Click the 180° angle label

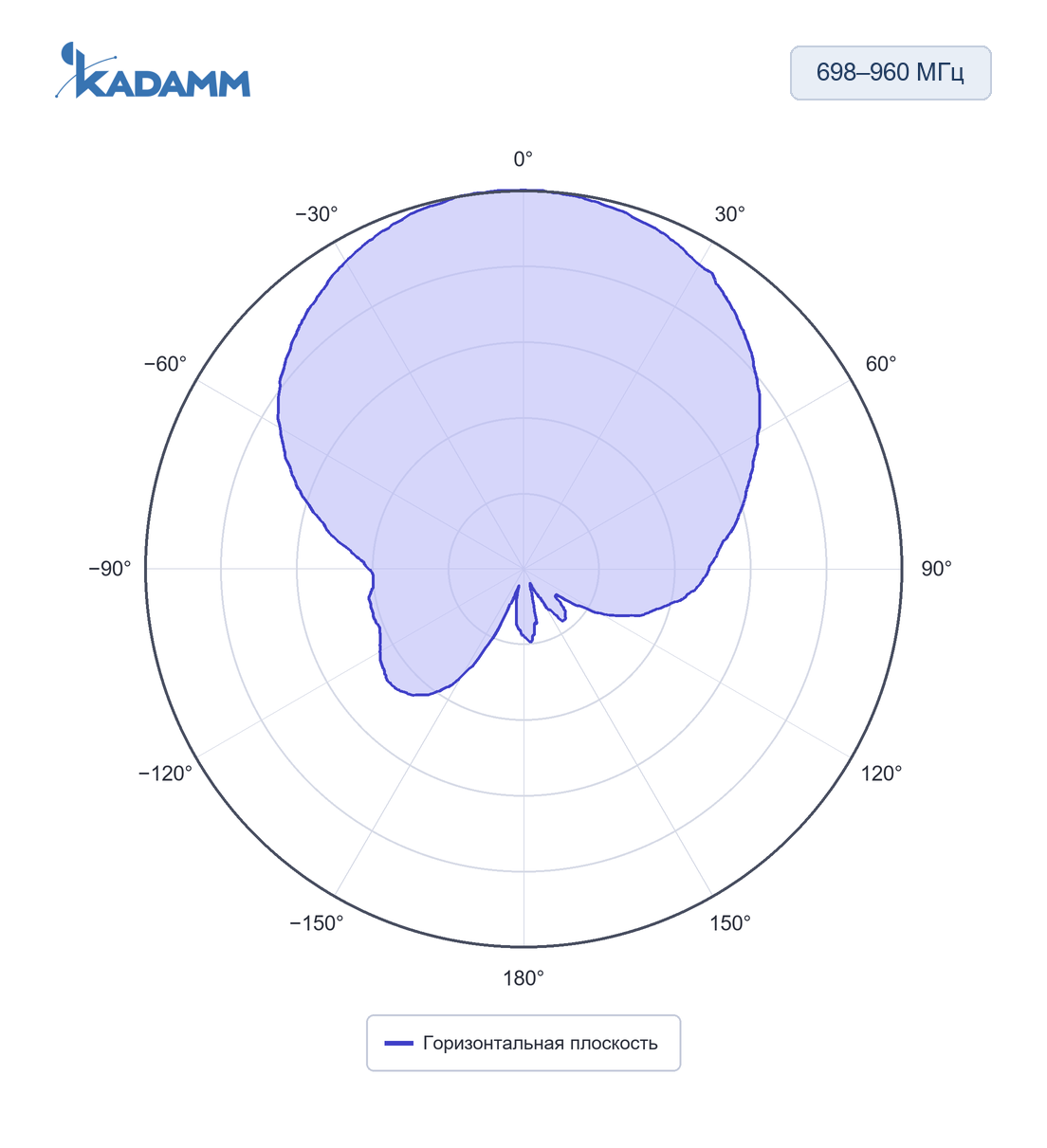click(x=523, y=978)
